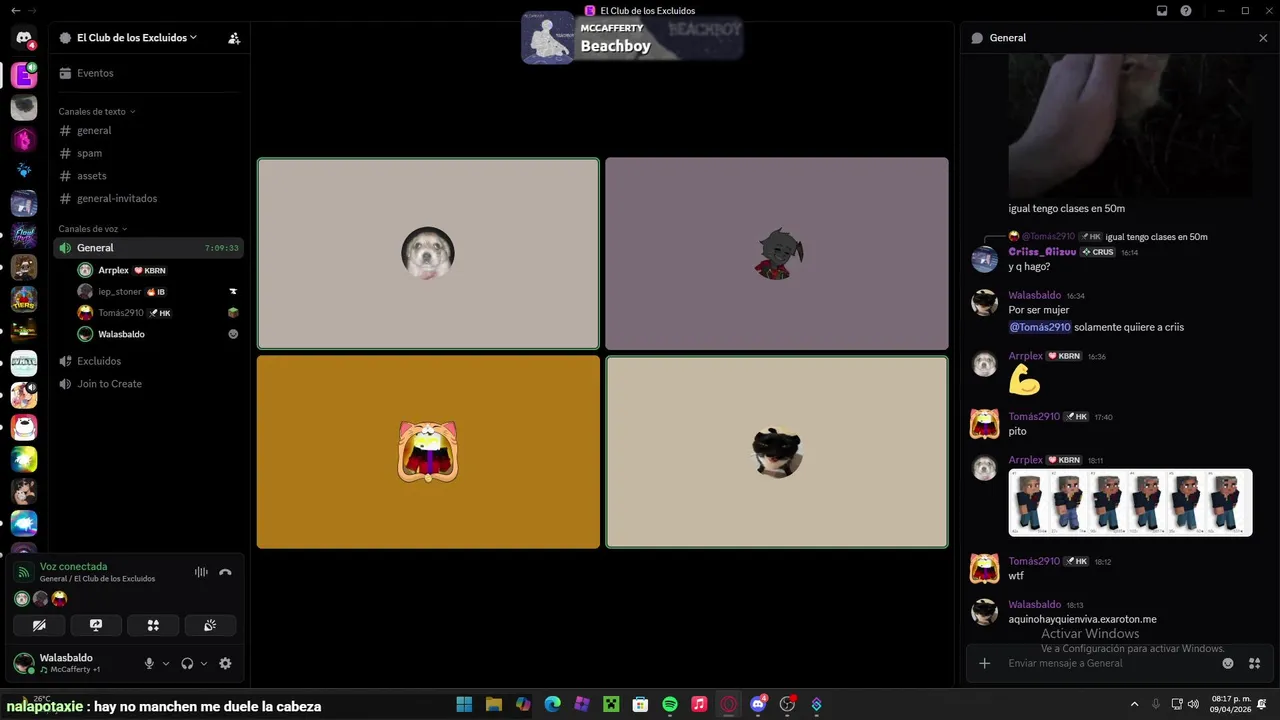
Task: Open the soundboard megaphone button
Action: (210, 625)
